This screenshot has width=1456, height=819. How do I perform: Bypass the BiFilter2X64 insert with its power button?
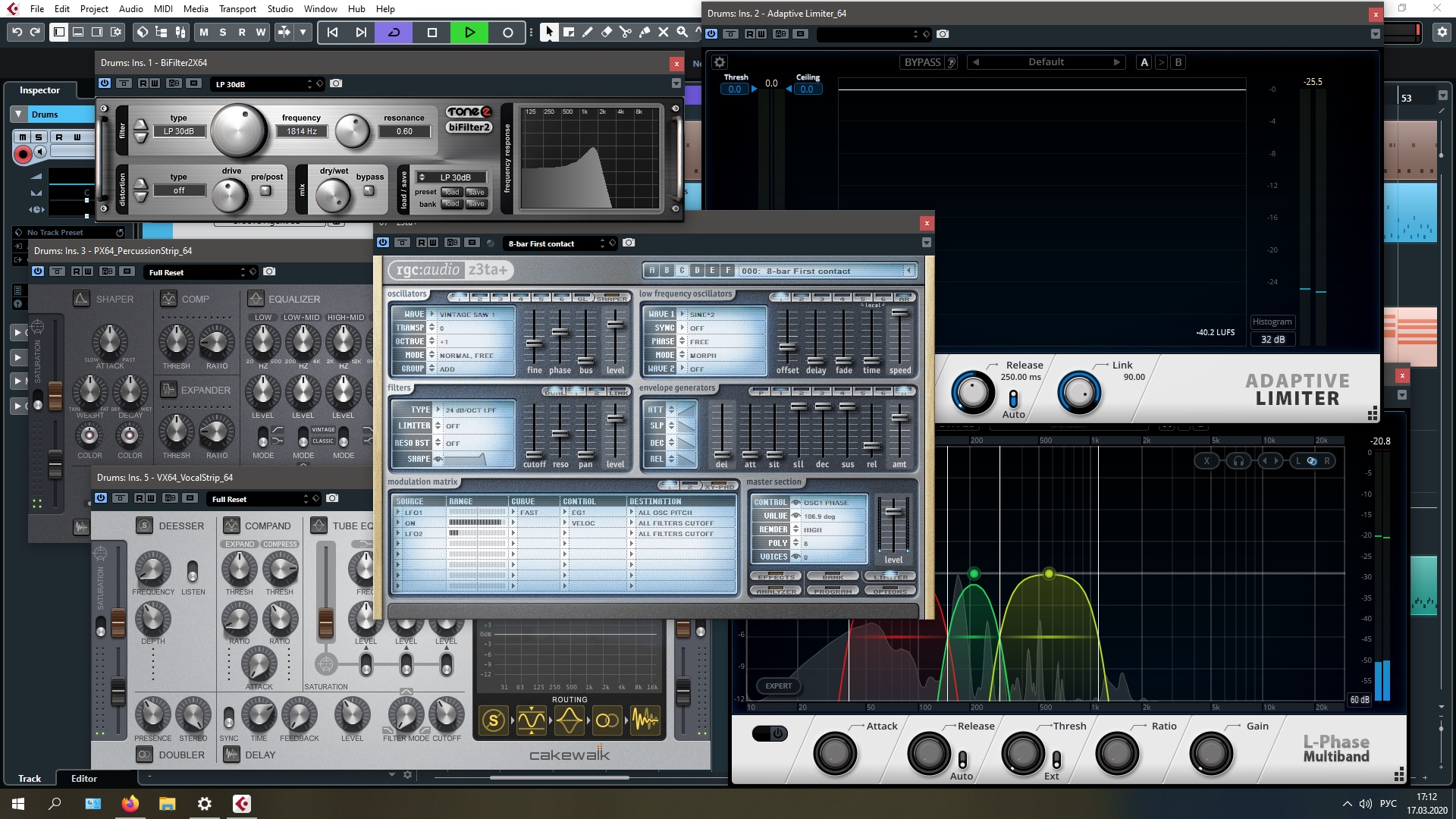105,83
